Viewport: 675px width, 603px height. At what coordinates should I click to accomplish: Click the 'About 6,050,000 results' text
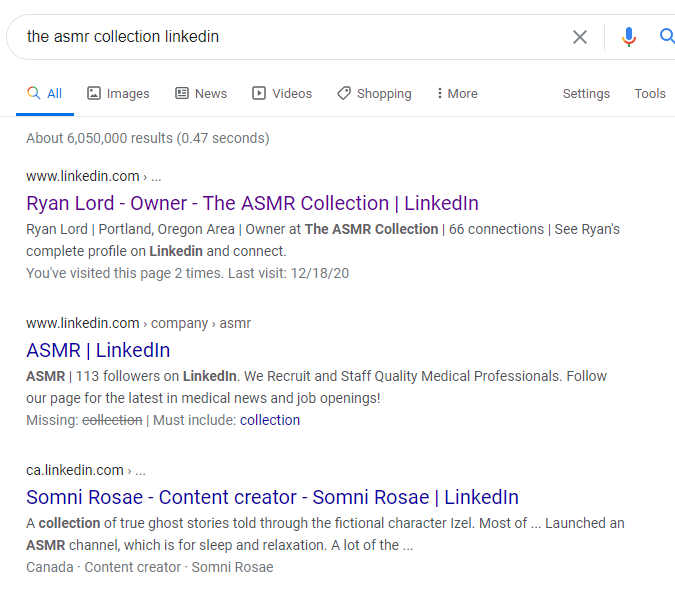[x=148, y=138]
